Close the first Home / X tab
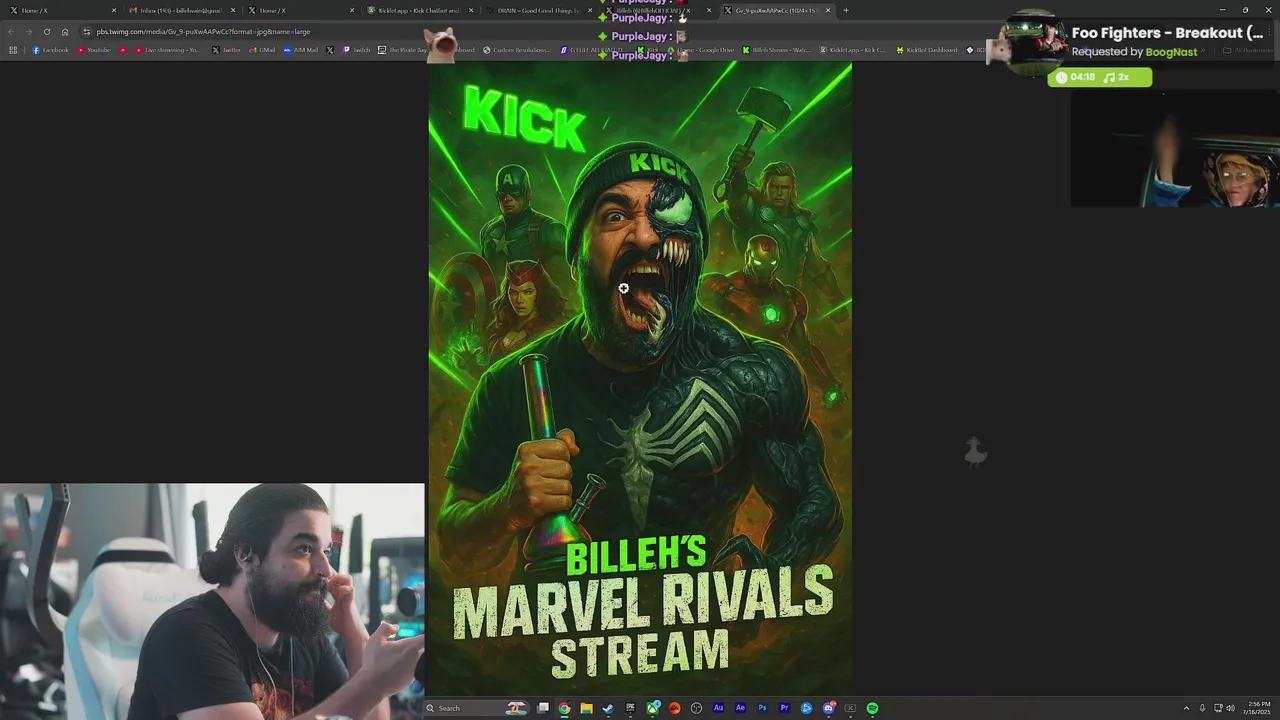The height and width of the screenshot is (720, 1280). 114,10
